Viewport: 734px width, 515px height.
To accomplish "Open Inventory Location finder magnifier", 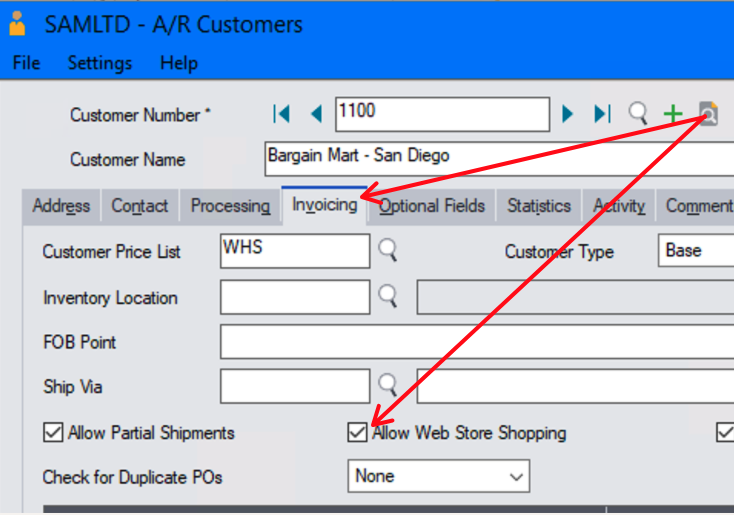I will pos(387,296).
